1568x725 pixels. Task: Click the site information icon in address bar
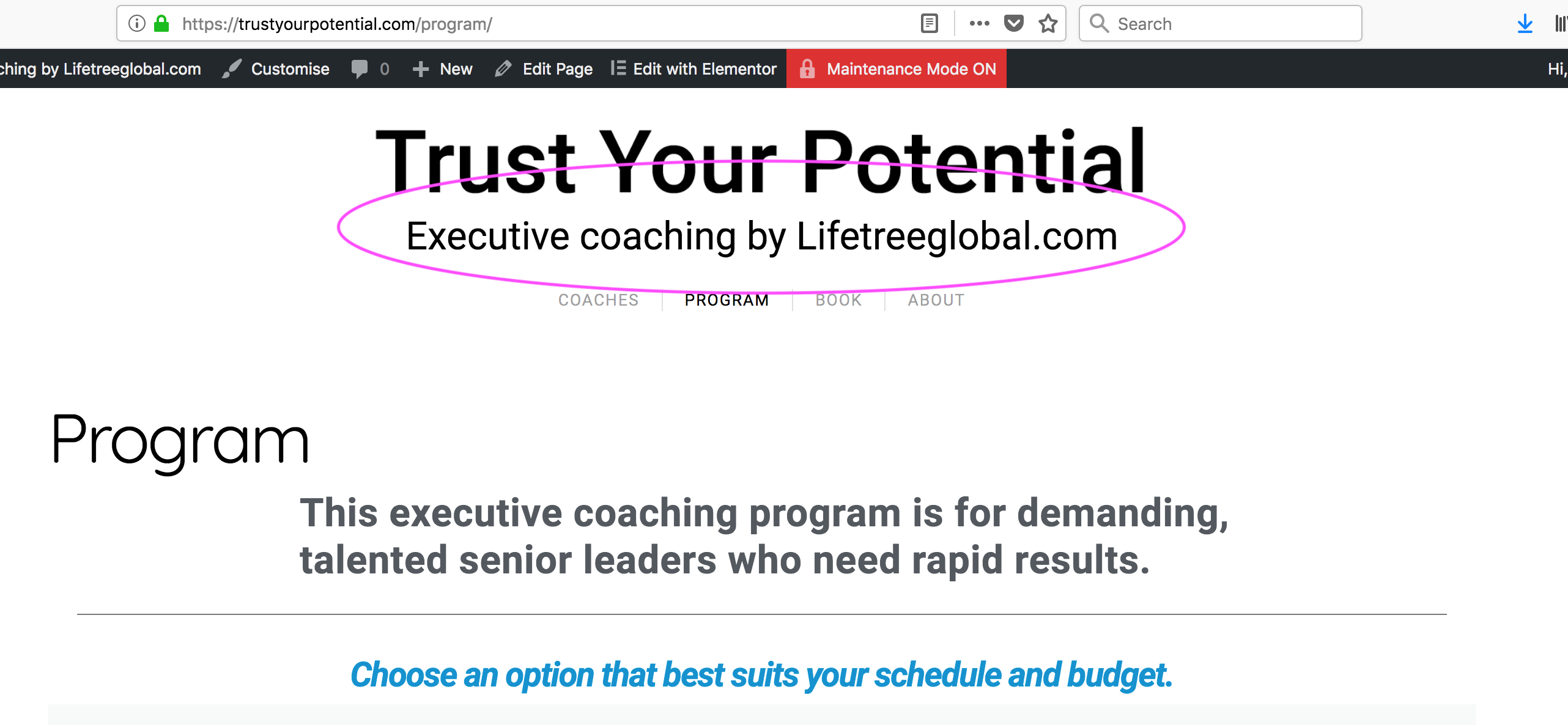[x=137, y=24]
